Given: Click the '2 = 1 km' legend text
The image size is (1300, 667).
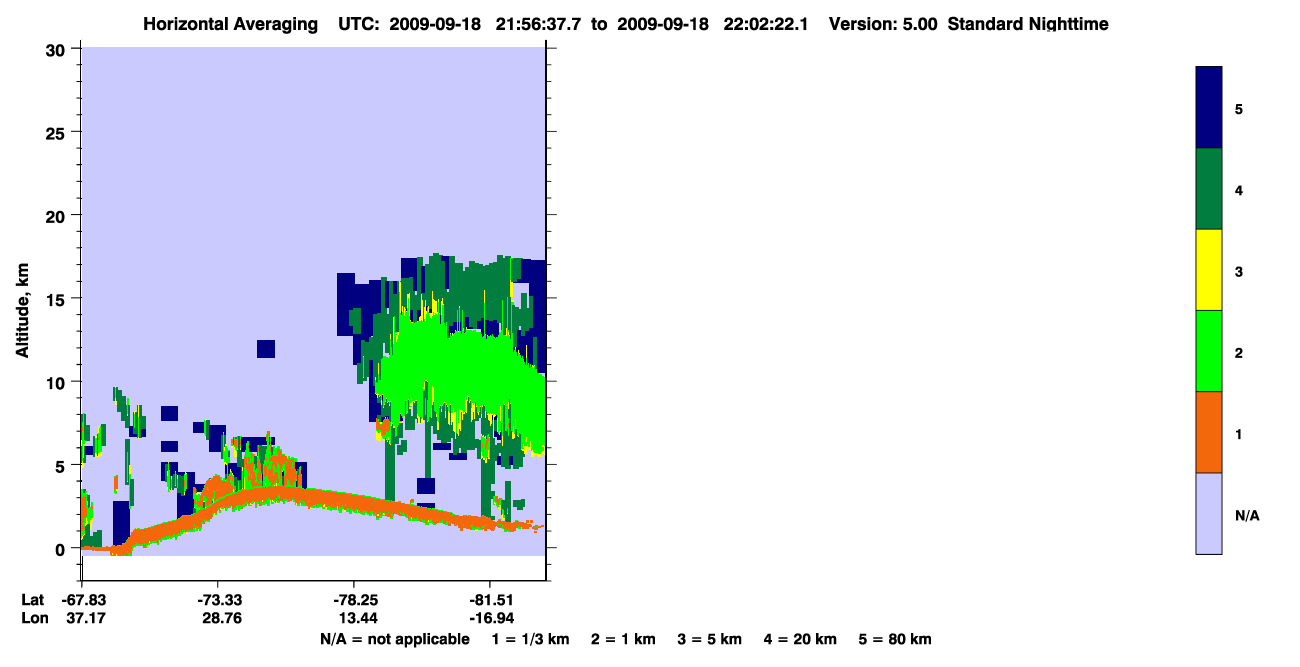Looking at the screenshot, I should click(x=623, y=639).
